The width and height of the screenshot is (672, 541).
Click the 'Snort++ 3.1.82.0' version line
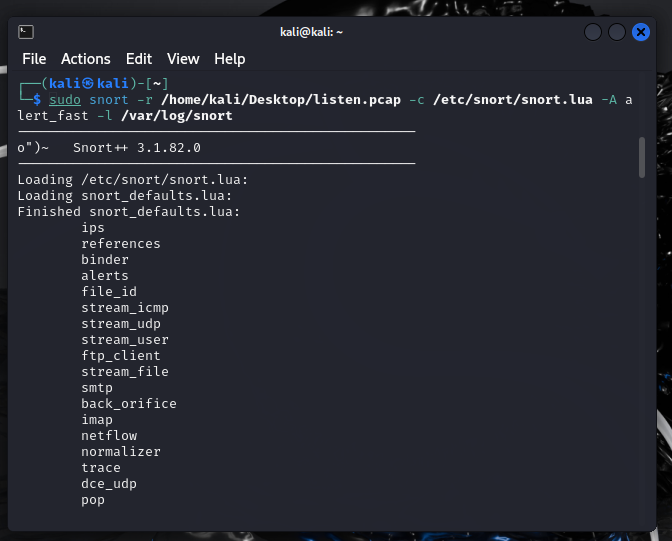[137, 148]
